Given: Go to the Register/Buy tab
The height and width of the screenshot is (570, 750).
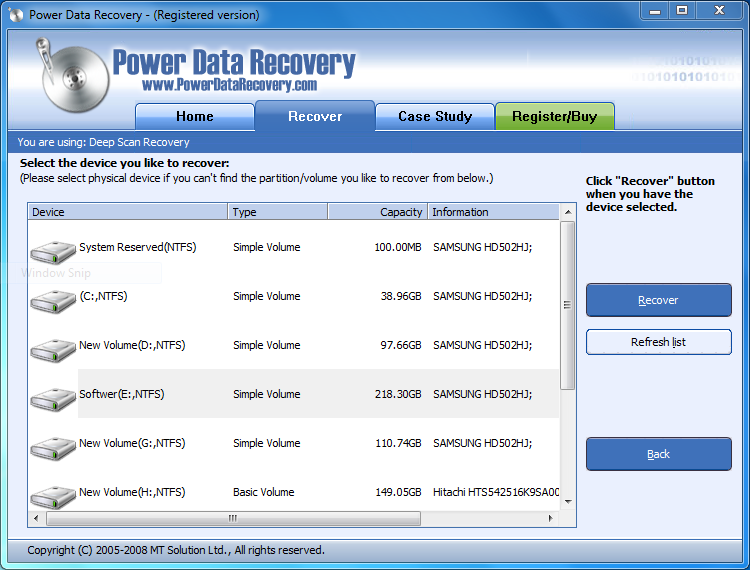Looking at the screenshot, I should tap(555, 116).
